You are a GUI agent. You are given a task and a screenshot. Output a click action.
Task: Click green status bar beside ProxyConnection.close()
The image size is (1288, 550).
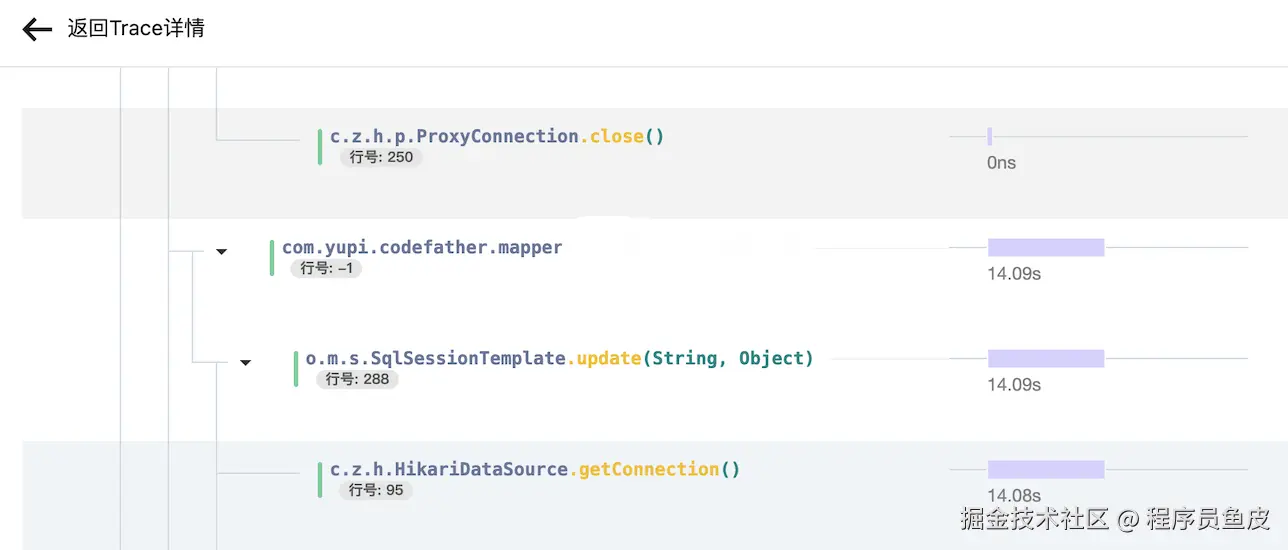pyautogui.click(x=320, y=146)
